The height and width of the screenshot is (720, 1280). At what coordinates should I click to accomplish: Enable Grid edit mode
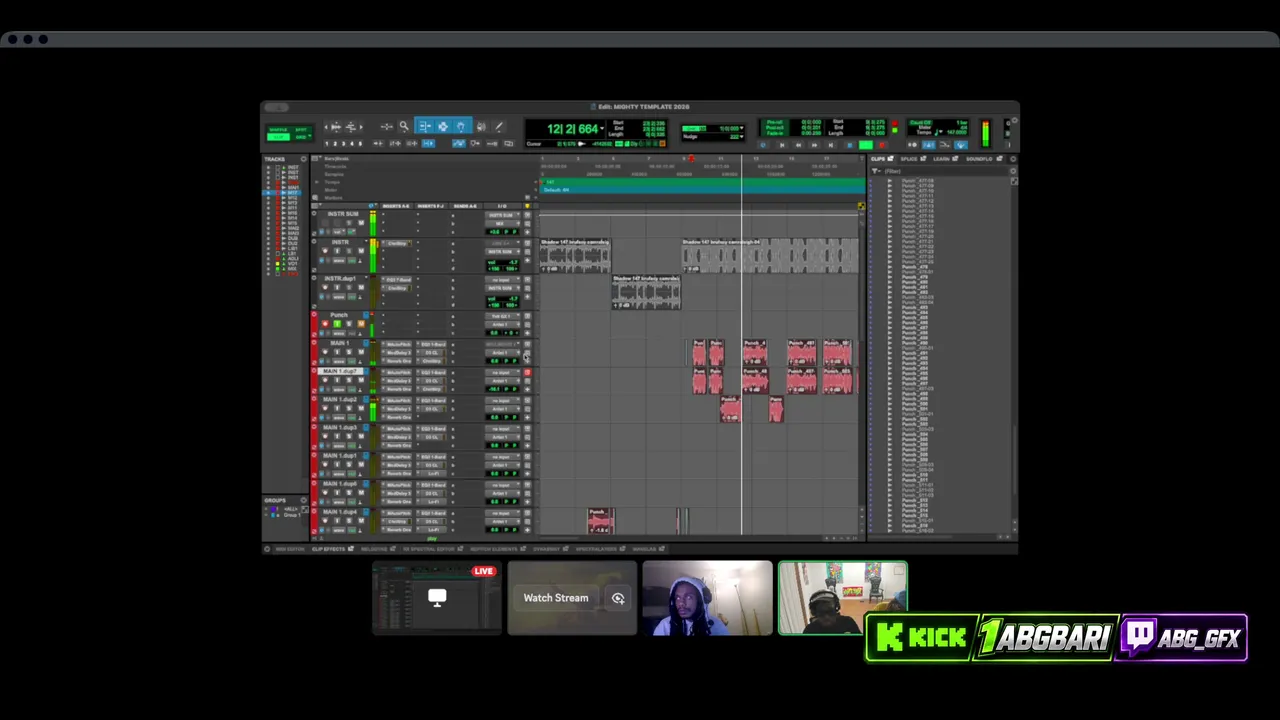[299, 137]
